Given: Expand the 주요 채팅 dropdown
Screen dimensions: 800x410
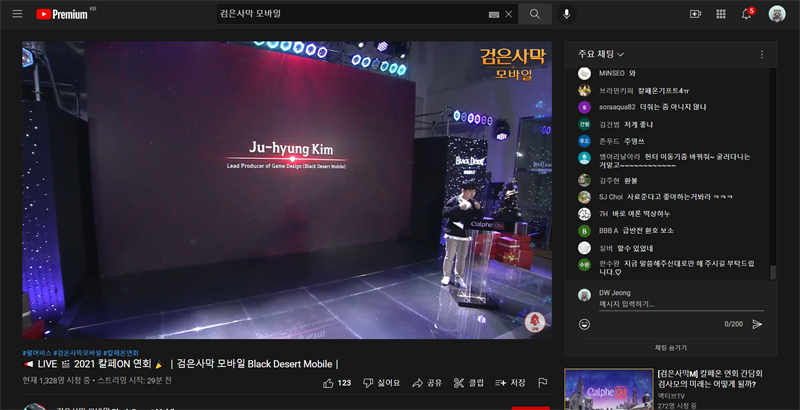Looking at the screenshot, I should click(x=602, y=54).
